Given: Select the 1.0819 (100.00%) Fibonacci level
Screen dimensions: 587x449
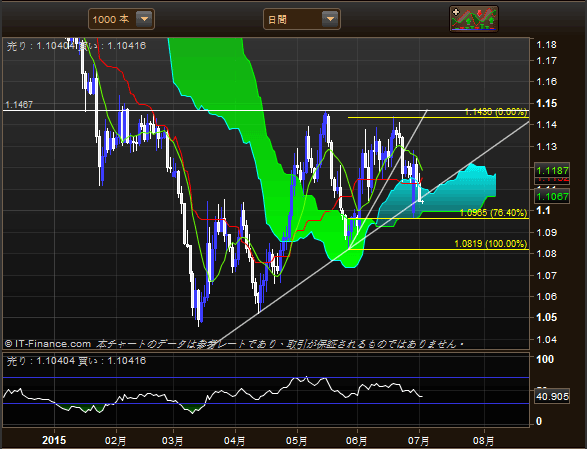Looking at the screenshot, I should [490, 244].
